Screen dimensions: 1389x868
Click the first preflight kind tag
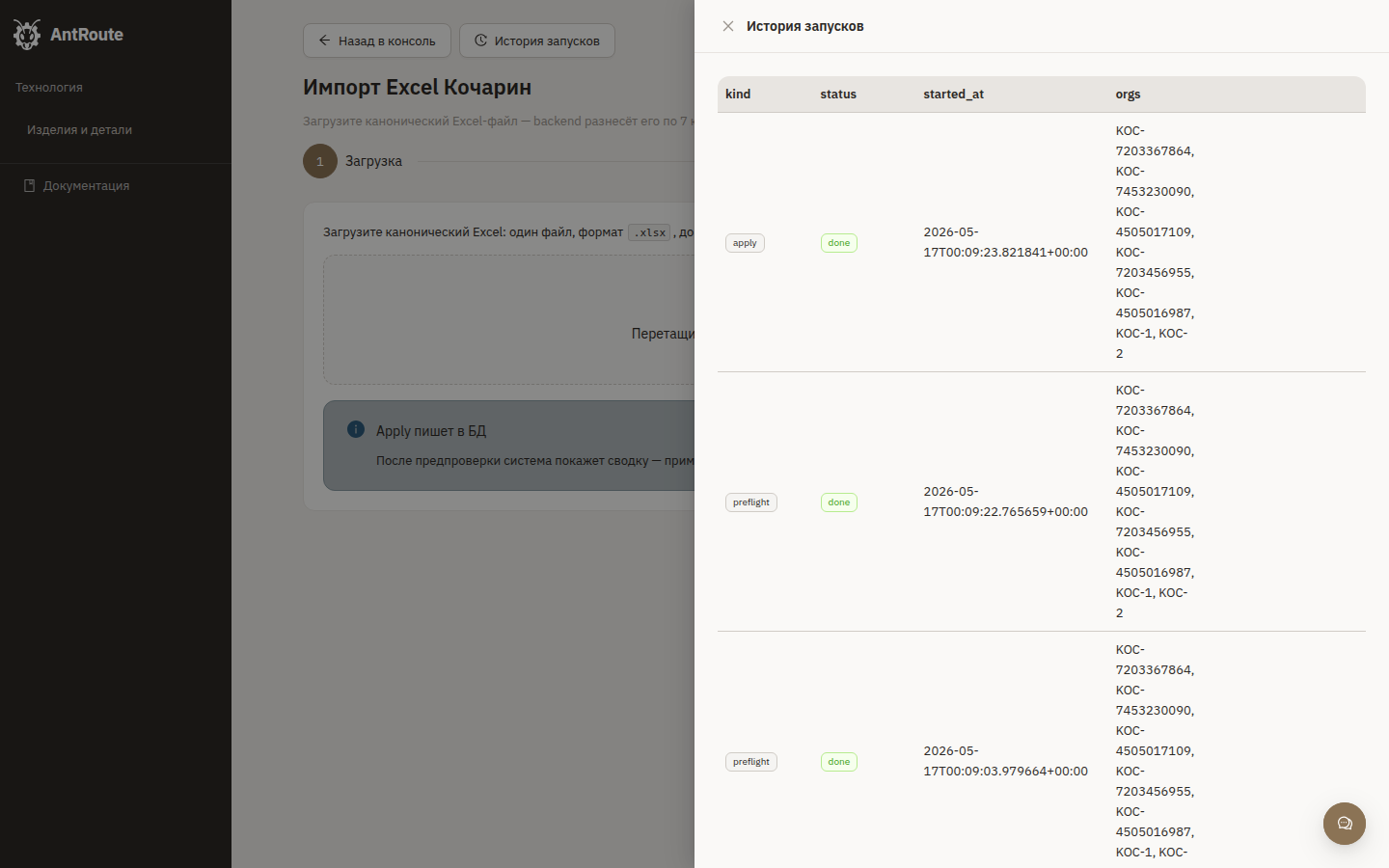(751, 502)
